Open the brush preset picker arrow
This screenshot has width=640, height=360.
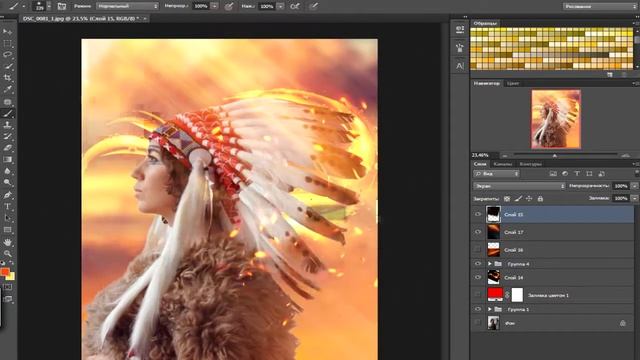(x=49, y=6)
